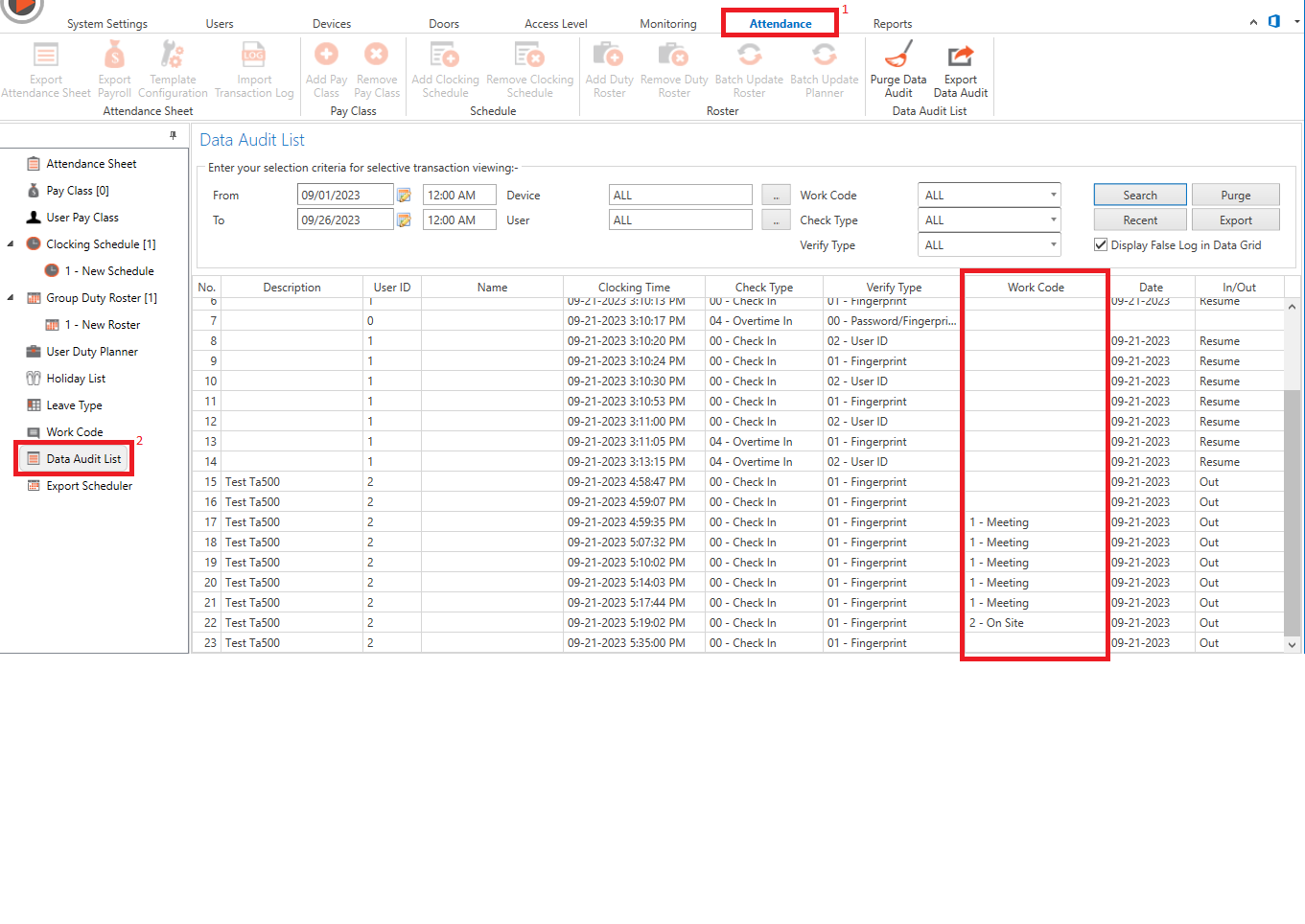Click the Add Pay Class icon
Image resolution: width=1305 pixels, height=924 pixels.
point(326,55)
